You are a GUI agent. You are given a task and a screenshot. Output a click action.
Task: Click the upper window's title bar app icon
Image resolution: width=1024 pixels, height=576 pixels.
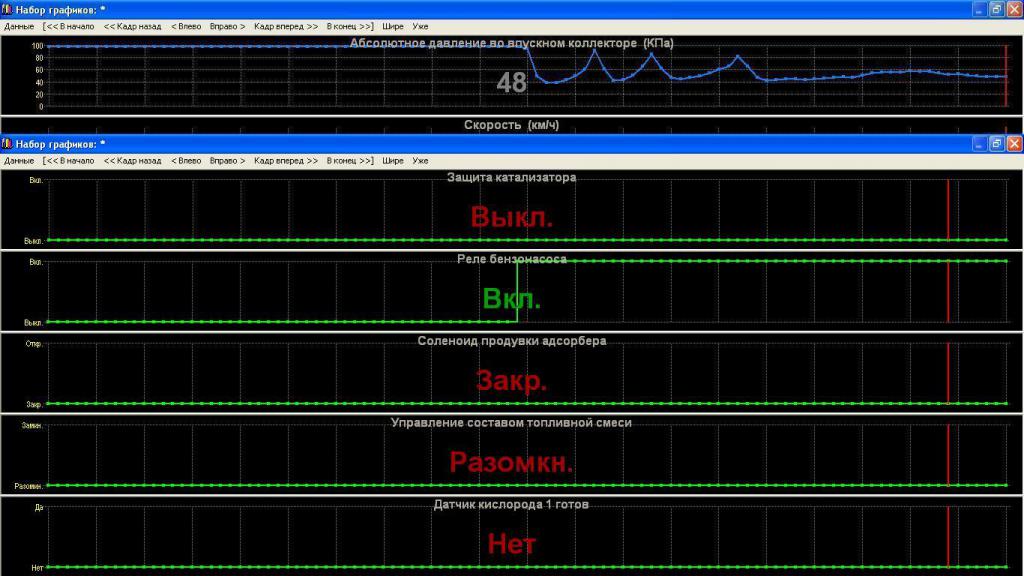point(8,9)
